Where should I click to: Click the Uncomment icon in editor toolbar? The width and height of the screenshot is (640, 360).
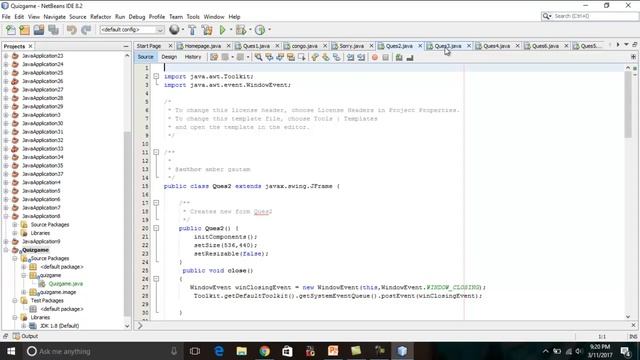coord(410,58)
